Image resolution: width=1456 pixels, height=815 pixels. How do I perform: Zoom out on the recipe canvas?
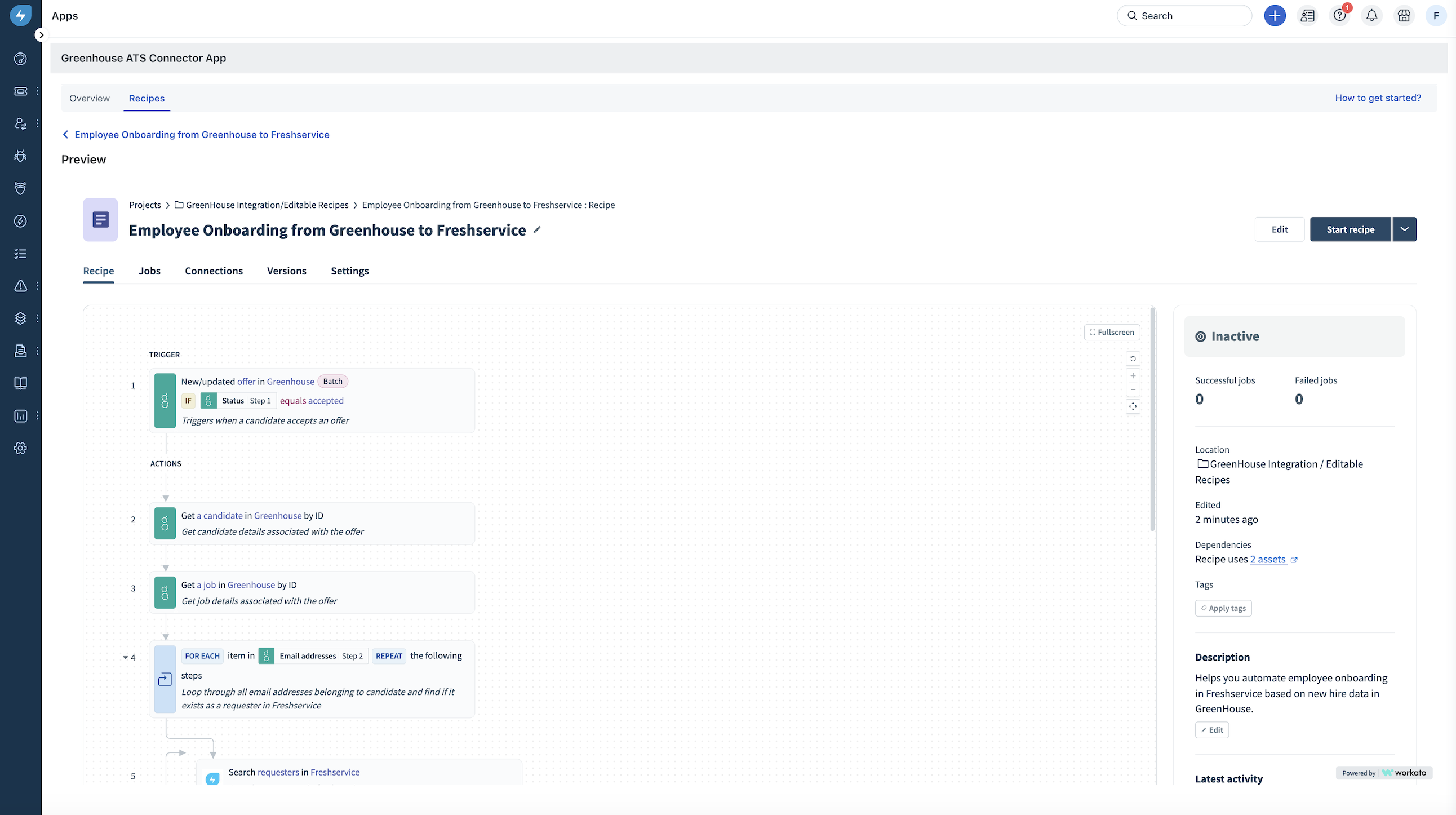1133,390
